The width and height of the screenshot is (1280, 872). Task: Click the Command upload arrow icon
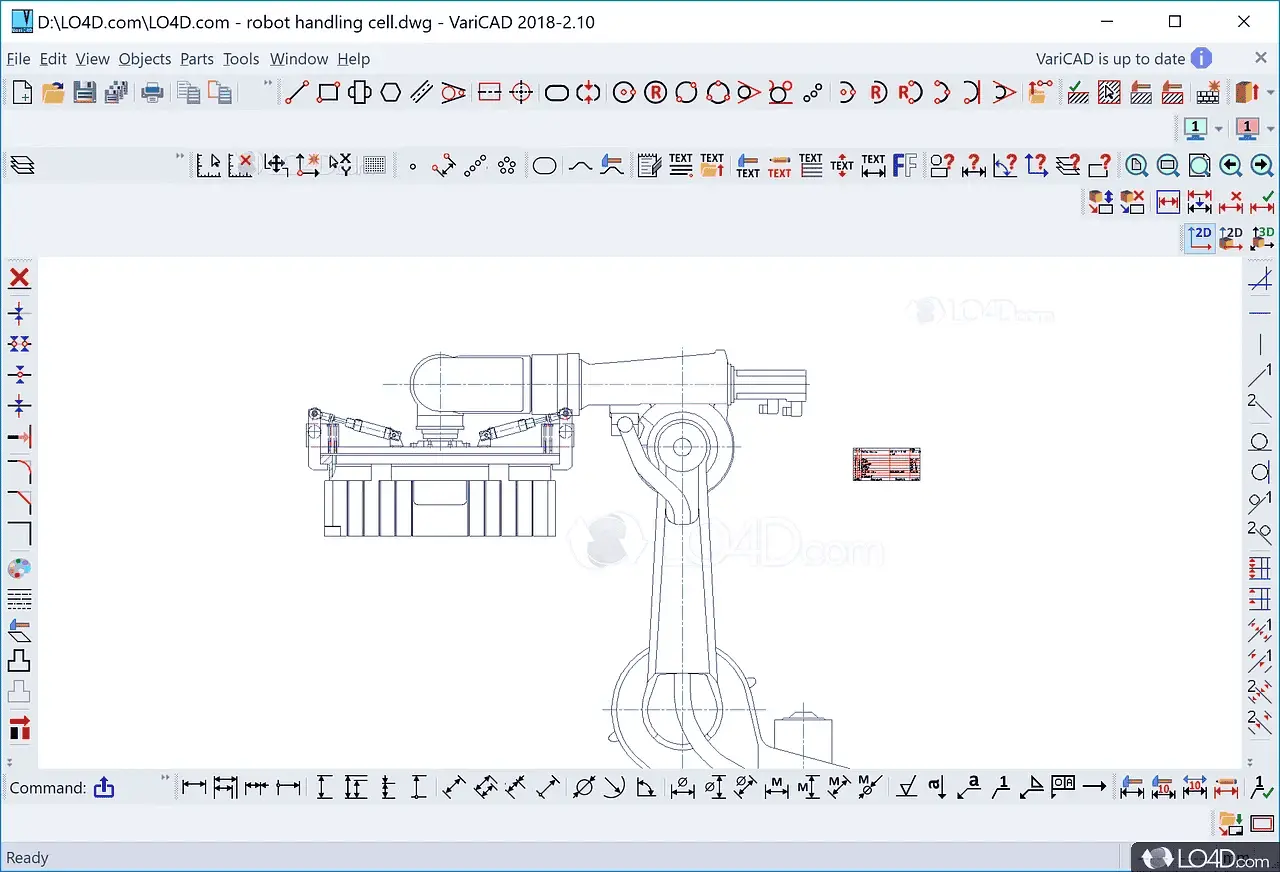104,788
